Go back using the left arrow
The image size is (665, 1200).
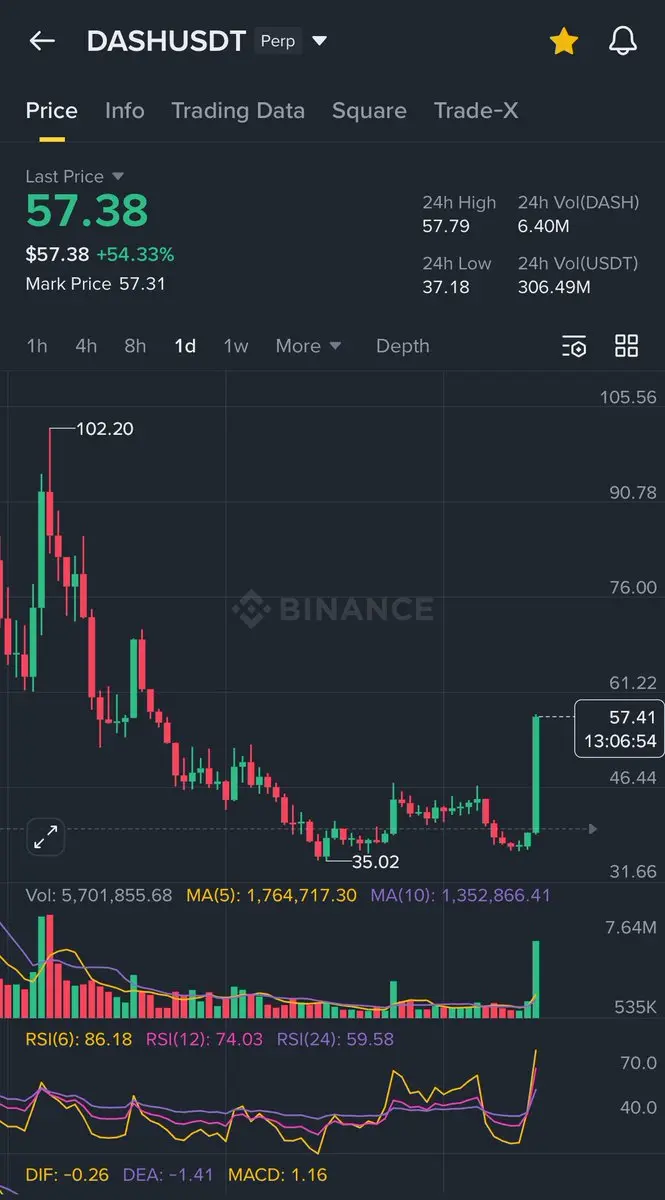tap(42, 41)
